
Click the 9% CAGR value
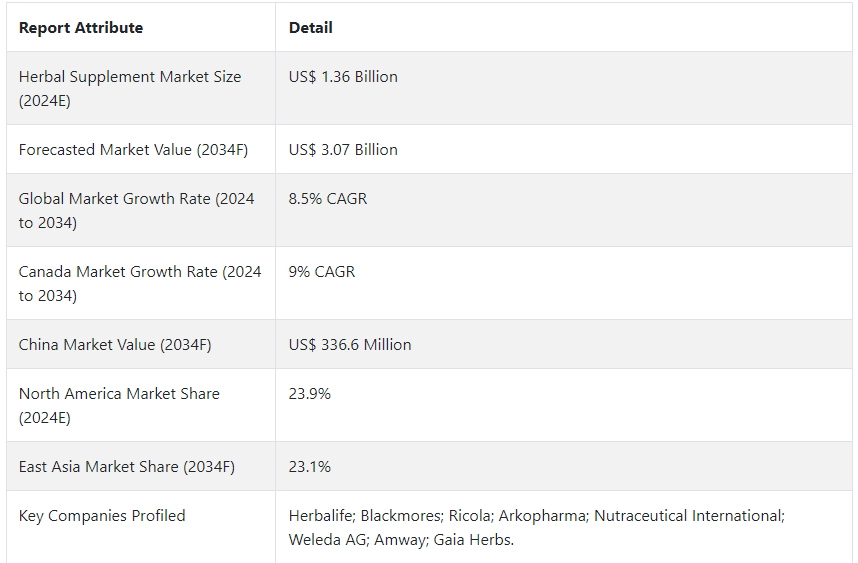[322, 271]
